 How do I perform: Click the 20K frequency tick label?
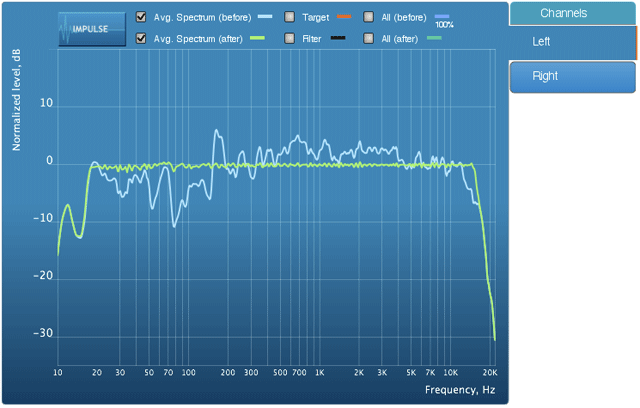(490, 373)
